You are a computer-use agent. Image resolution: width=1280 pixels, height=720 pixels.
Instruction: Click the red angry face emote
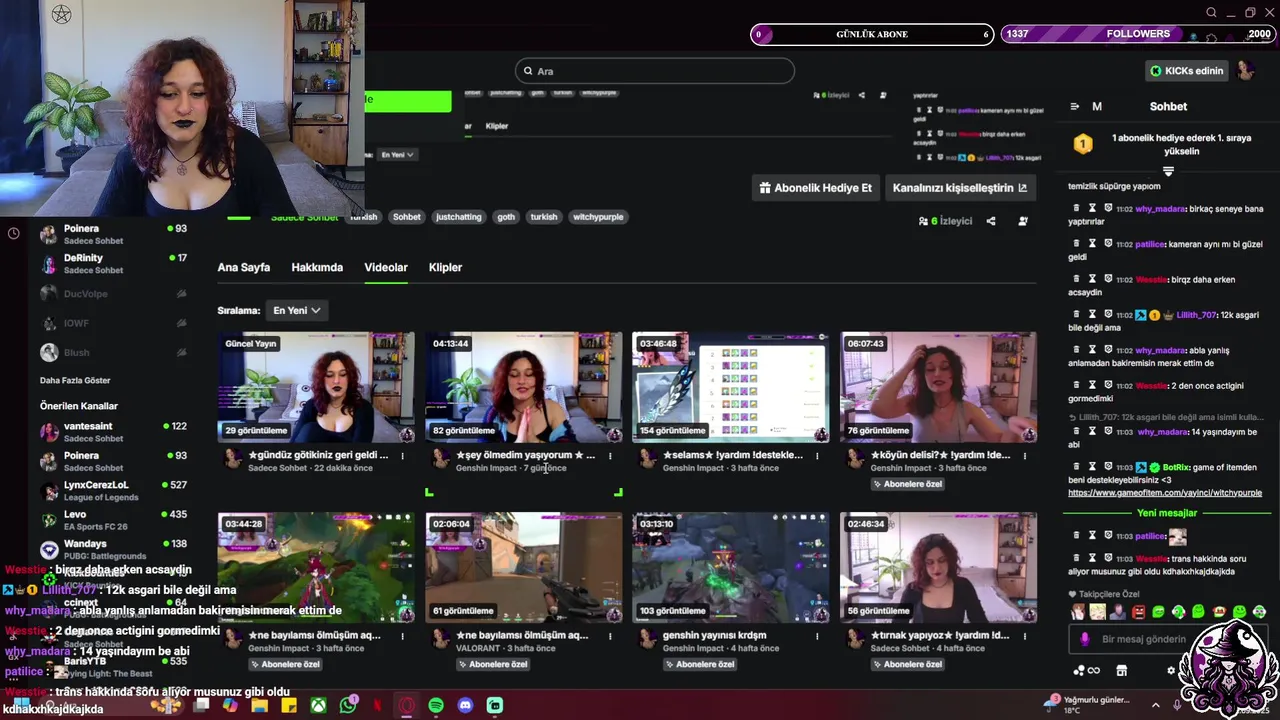[x=1138, y=612]
